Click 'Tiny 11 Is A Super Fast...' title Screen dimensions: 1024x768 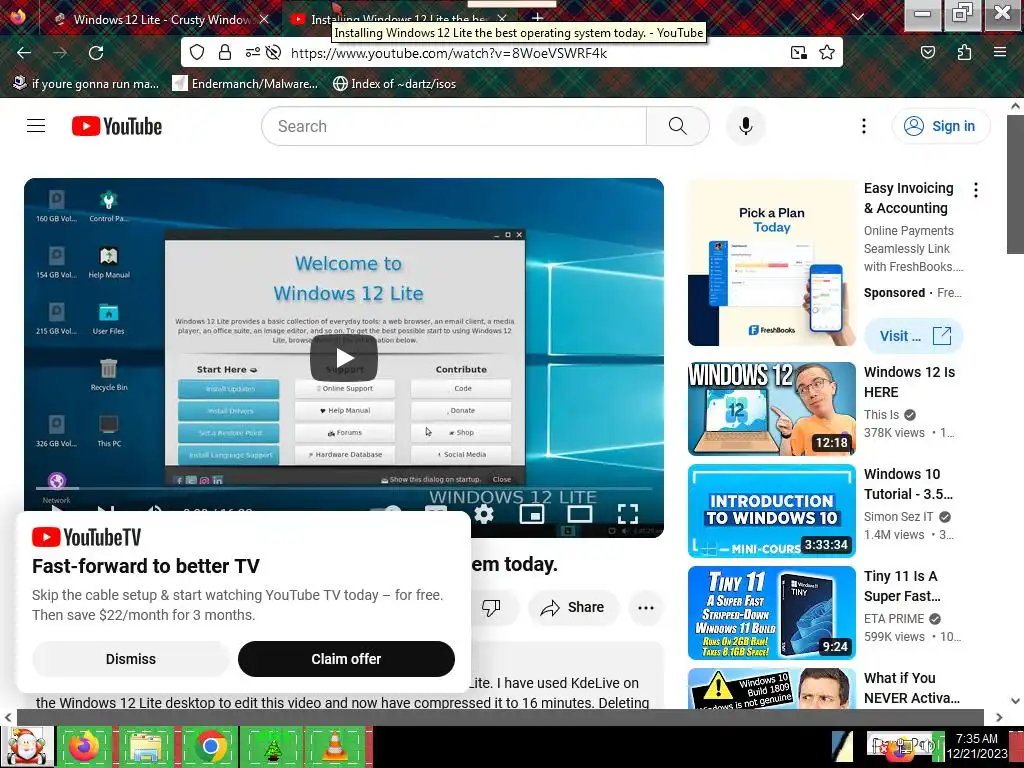tap(903, 586)
